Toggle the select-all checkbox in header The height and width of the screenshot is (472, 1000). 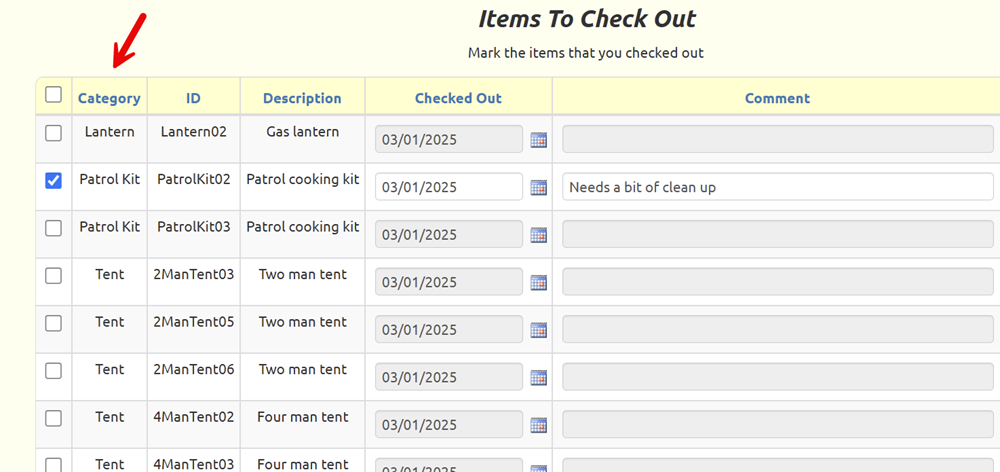point(54,95)
